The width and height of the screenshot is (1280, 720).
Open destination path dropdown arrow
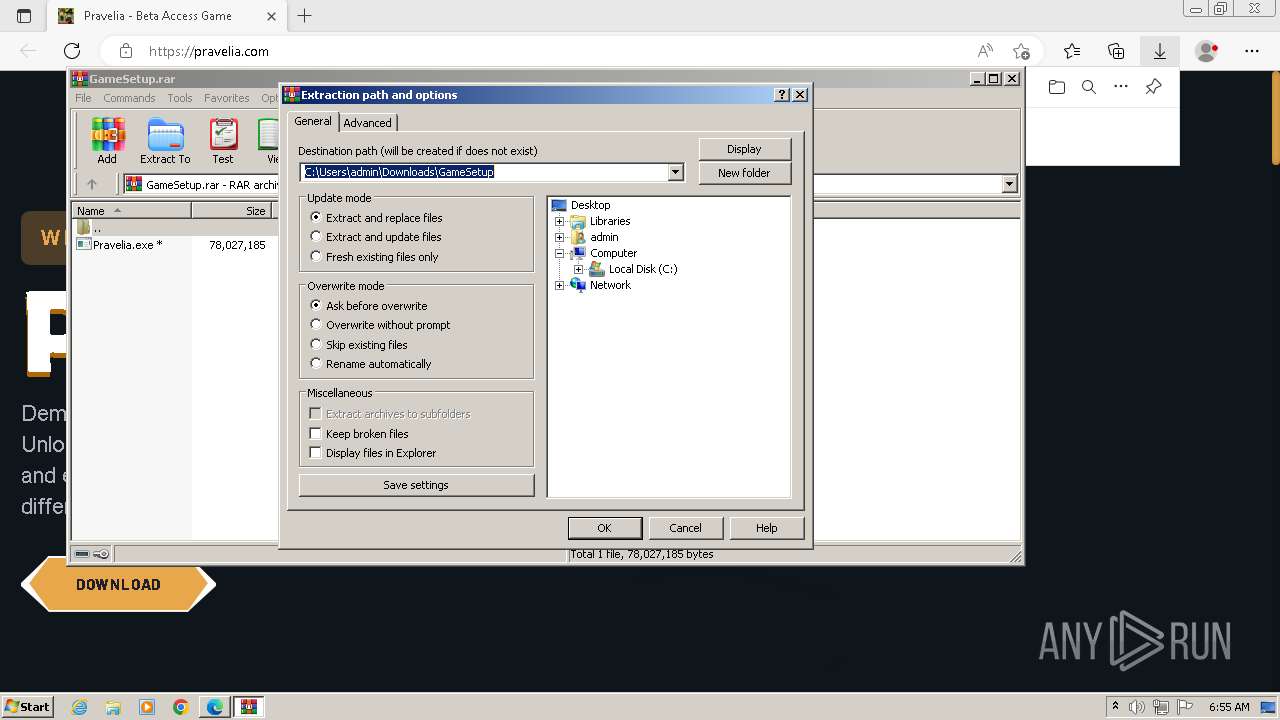[x=676, y=172]
